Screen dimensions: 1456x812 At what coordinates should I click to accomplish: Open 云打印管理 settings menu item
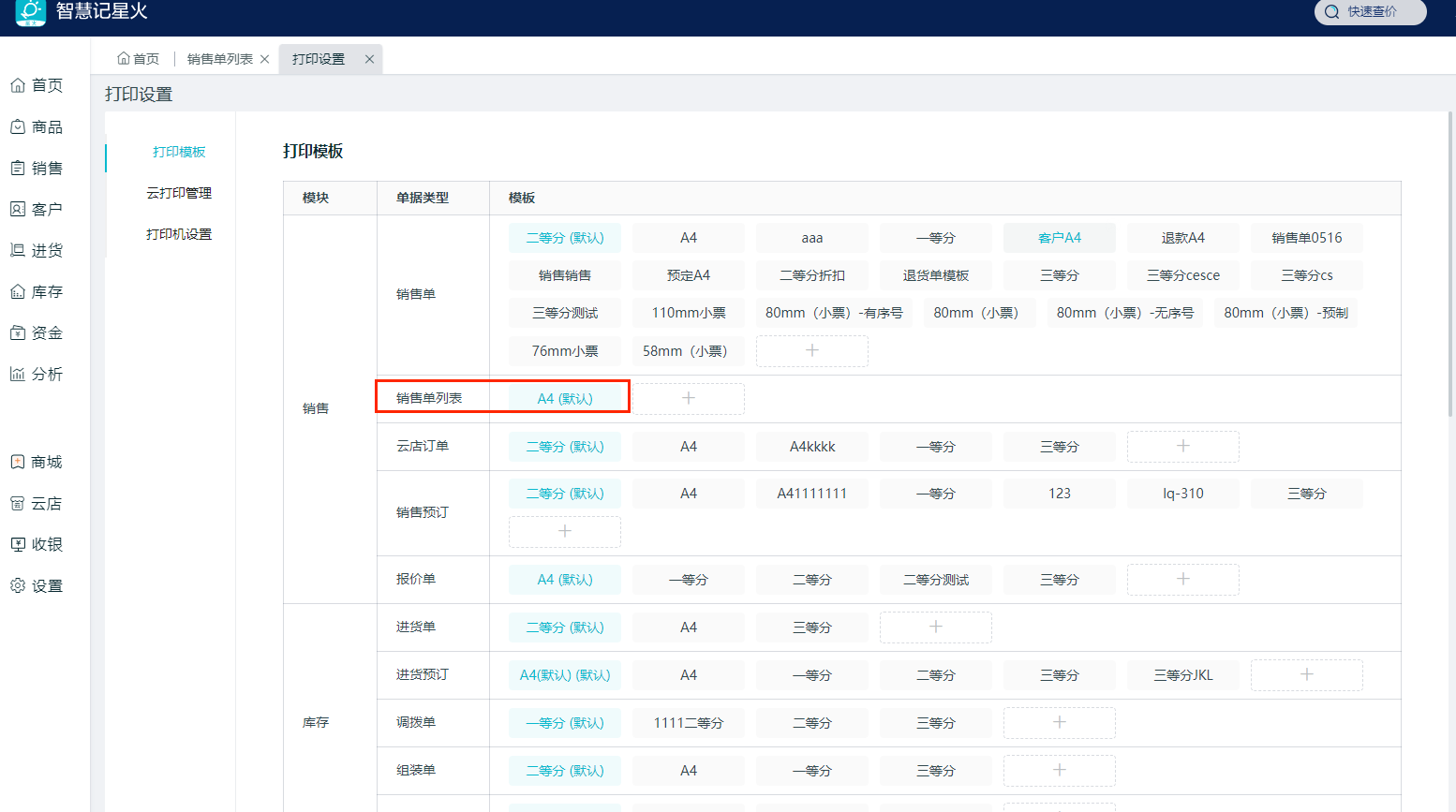[179, 193]
